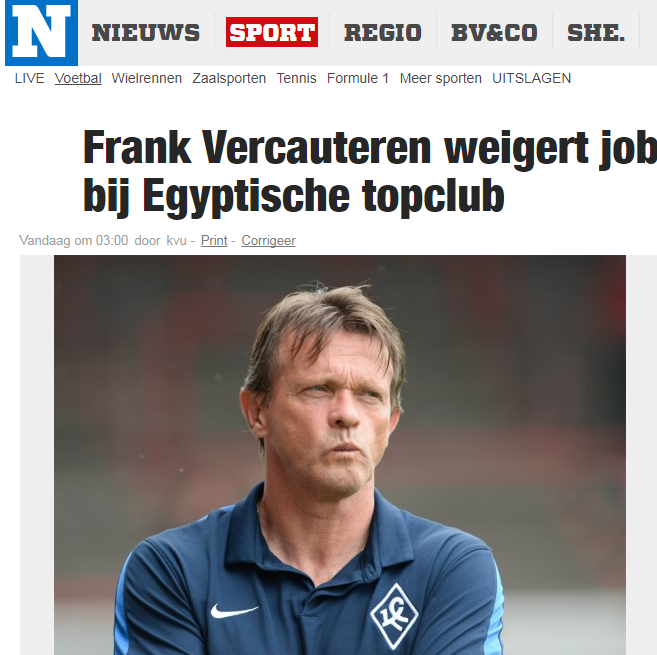The width and height of the screenshot is (657, 655).
Task: Open the NIEUWS section
Action: [146, 33]
